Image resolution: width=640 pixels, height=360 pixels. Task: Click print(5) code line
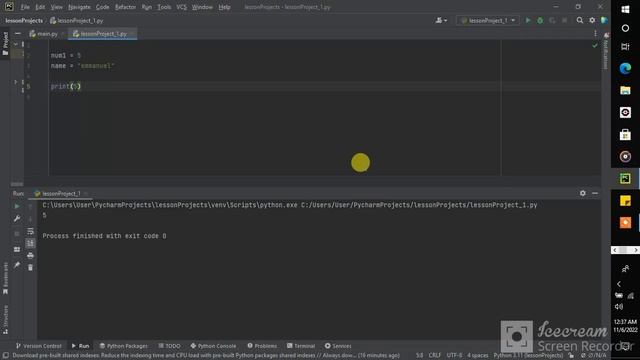point(66,86)
